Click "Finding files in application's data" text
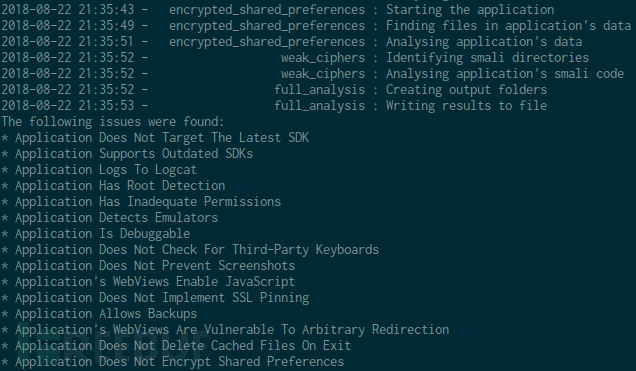 point(508,26)
